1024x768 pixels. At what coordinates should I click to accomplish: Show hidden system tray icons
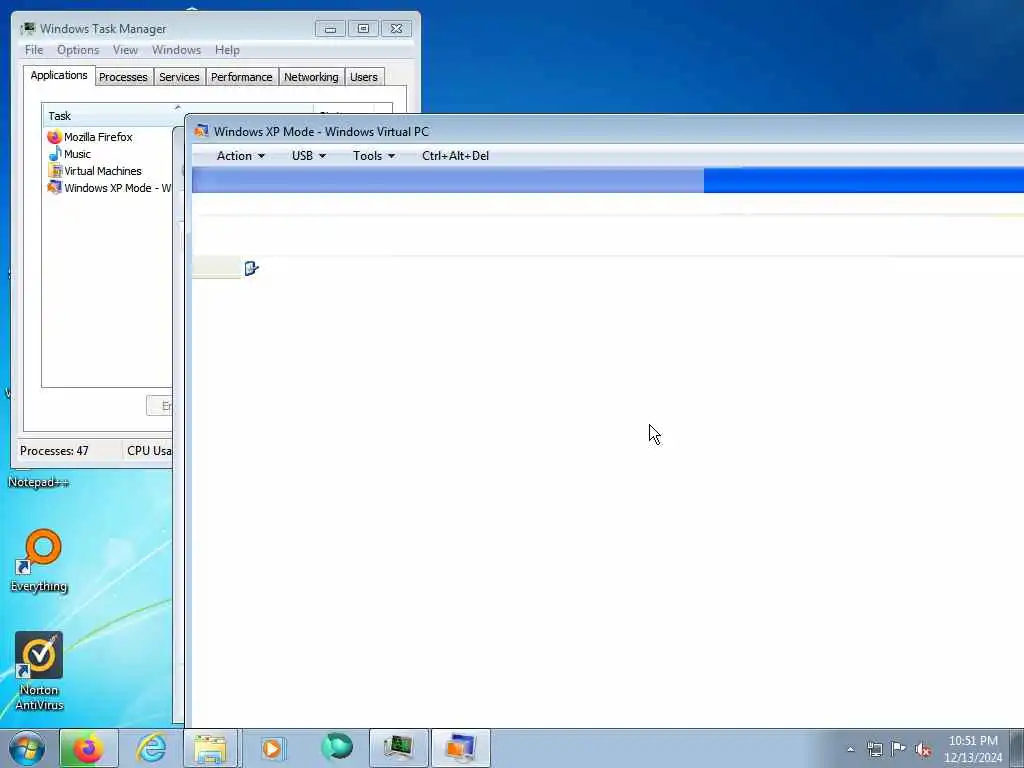click(x=850, y=749)
